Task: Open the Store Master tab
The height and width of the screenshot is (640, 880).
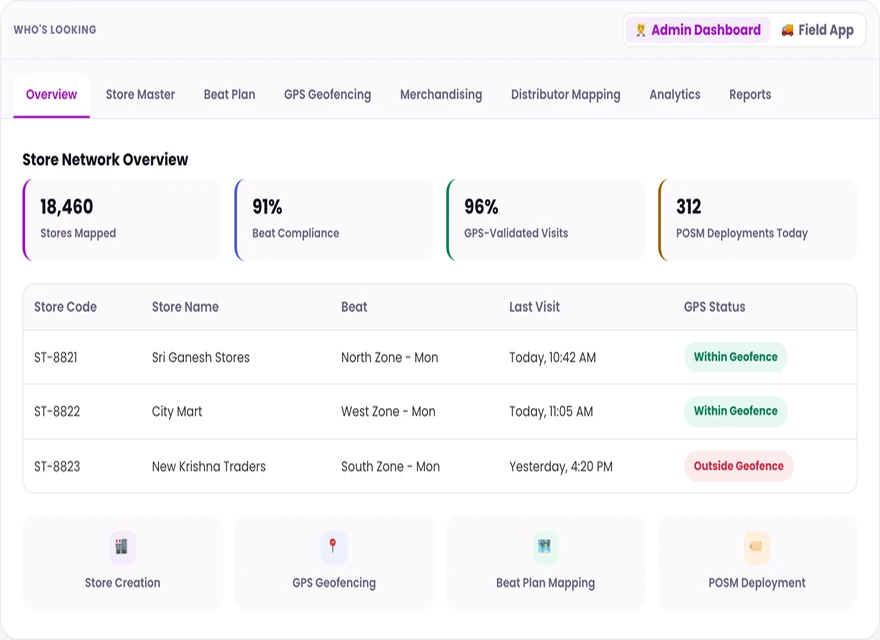Action: pos(140,95)
